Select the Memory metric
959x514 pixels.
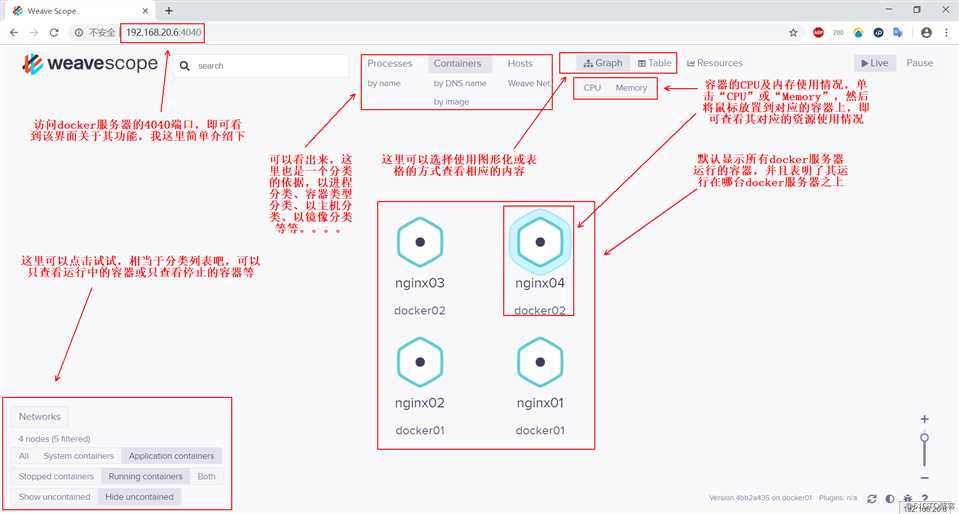pos(631,88)
